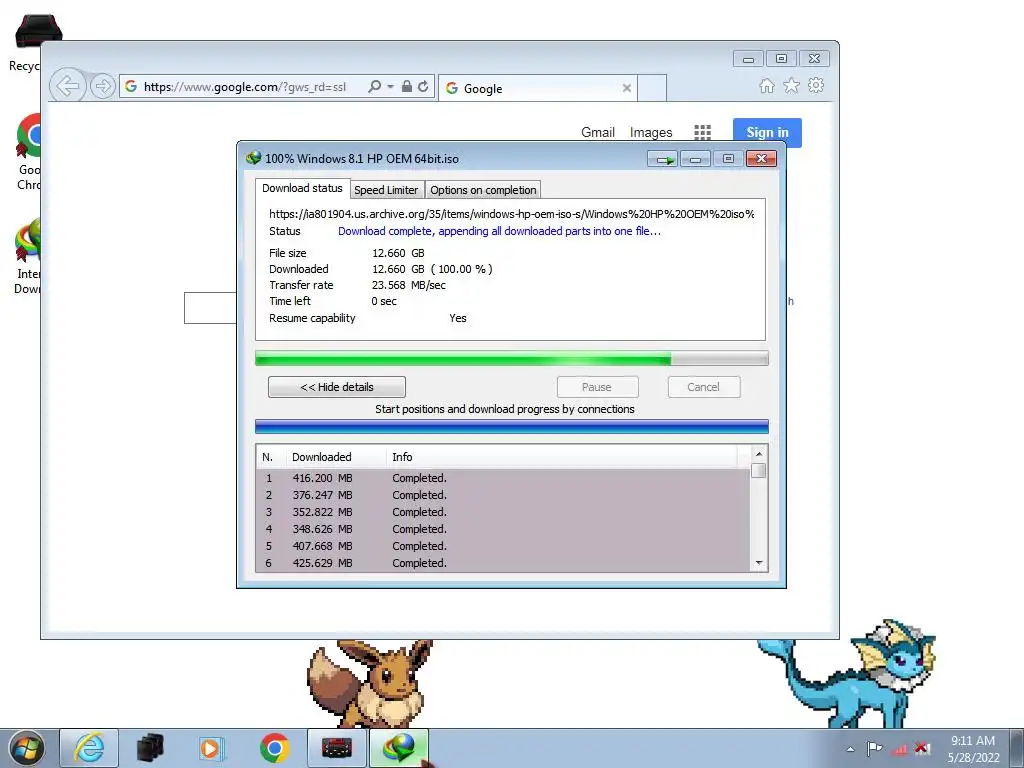Click the 'Download complete, appending' status text
The width and height of the screenshot is (1024, 768).
[x=500, y=231]
